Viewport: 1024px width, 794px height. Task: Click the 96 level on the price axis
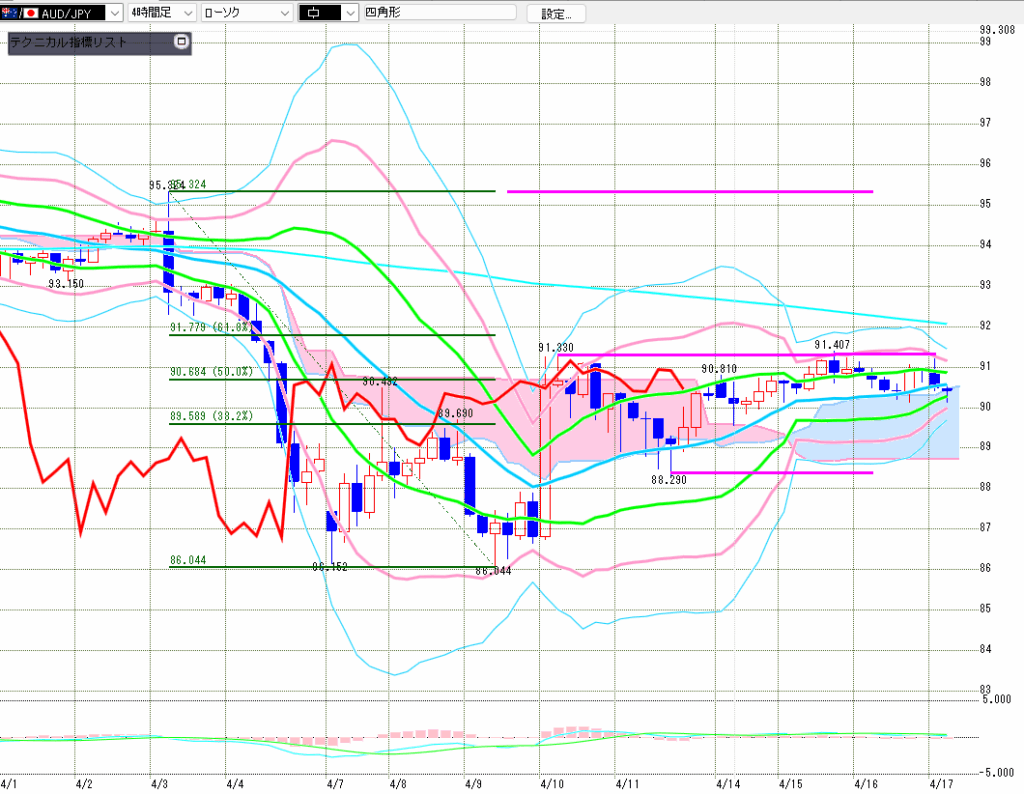(985, 163)
